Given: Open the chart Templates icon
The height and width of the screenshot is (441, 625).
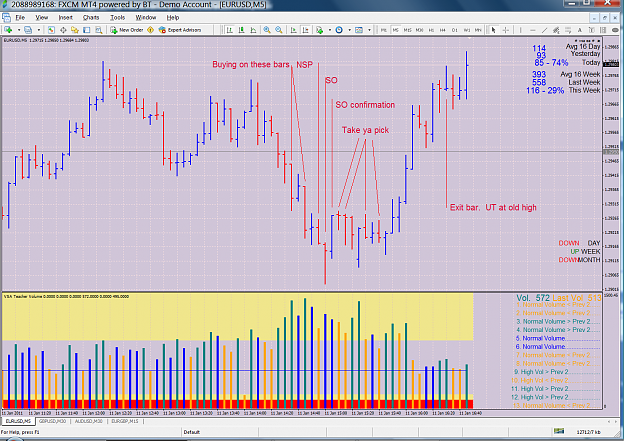Looking at the screenshot, I should pyautogui.click(x=359, y=30).
